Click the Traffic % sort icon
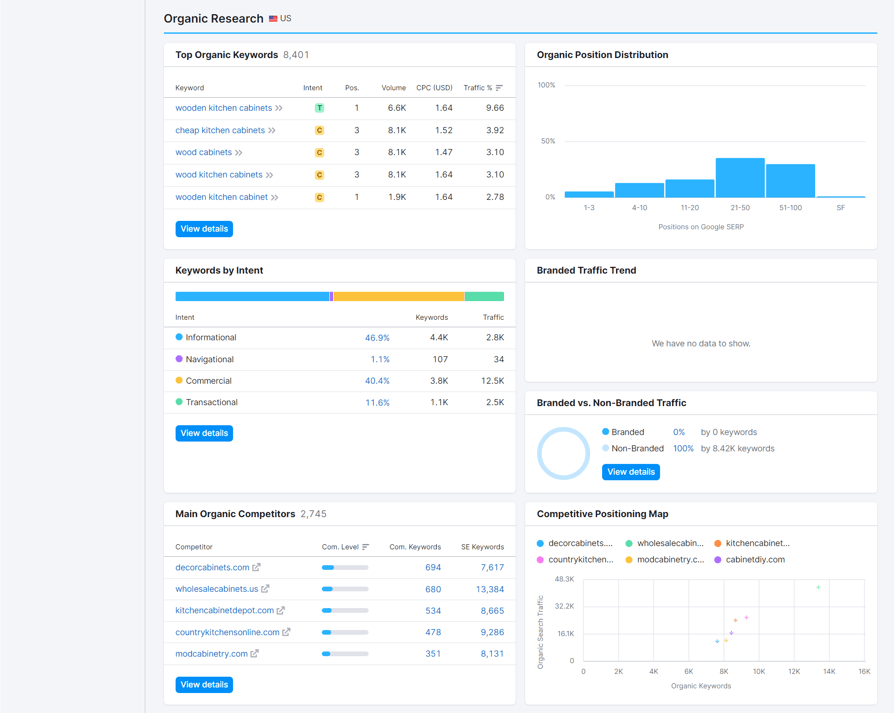 click(x=499, y=88)
